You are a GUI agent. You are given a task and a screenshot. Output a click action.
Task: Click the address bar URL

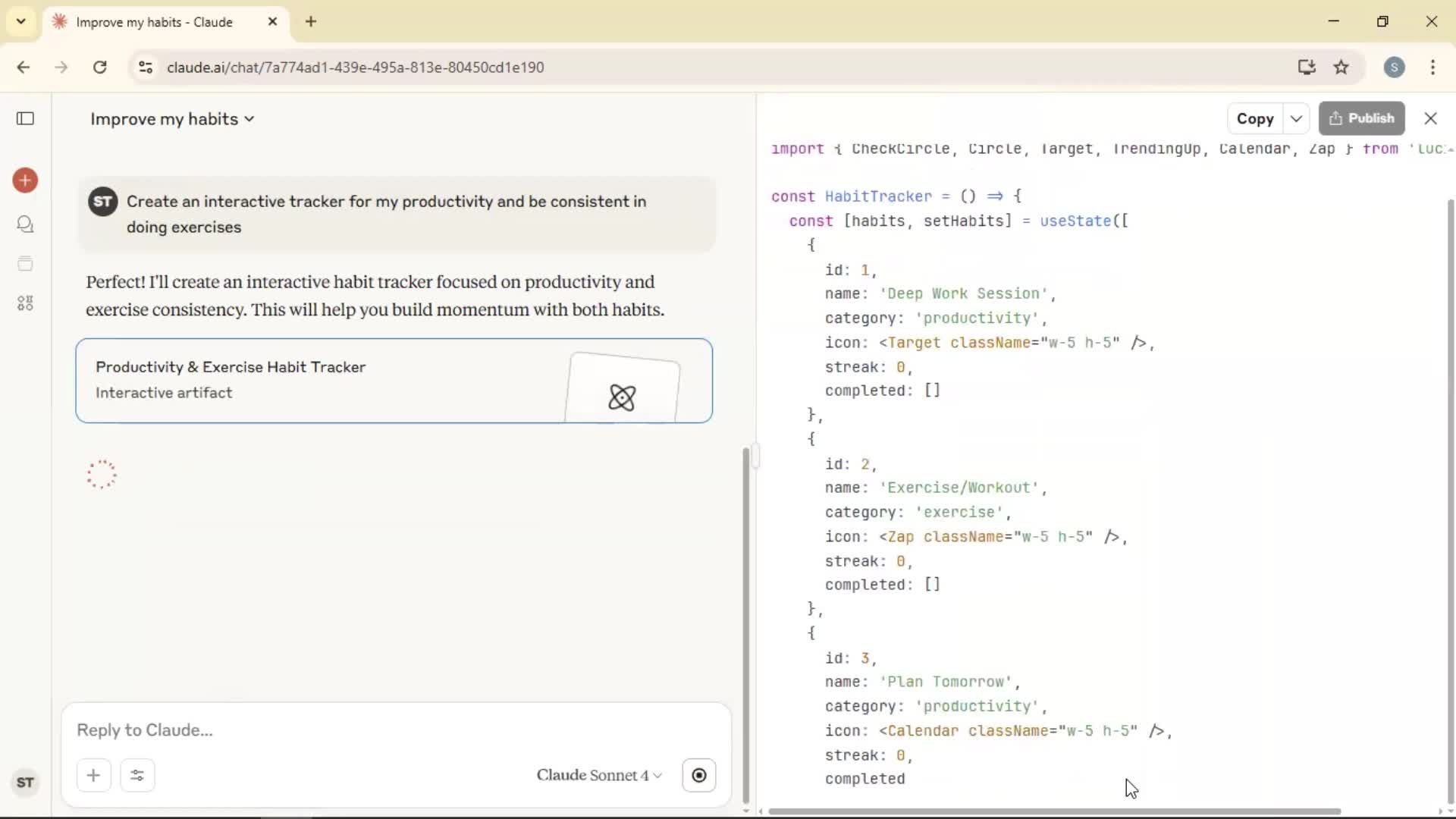pos(355,67)
